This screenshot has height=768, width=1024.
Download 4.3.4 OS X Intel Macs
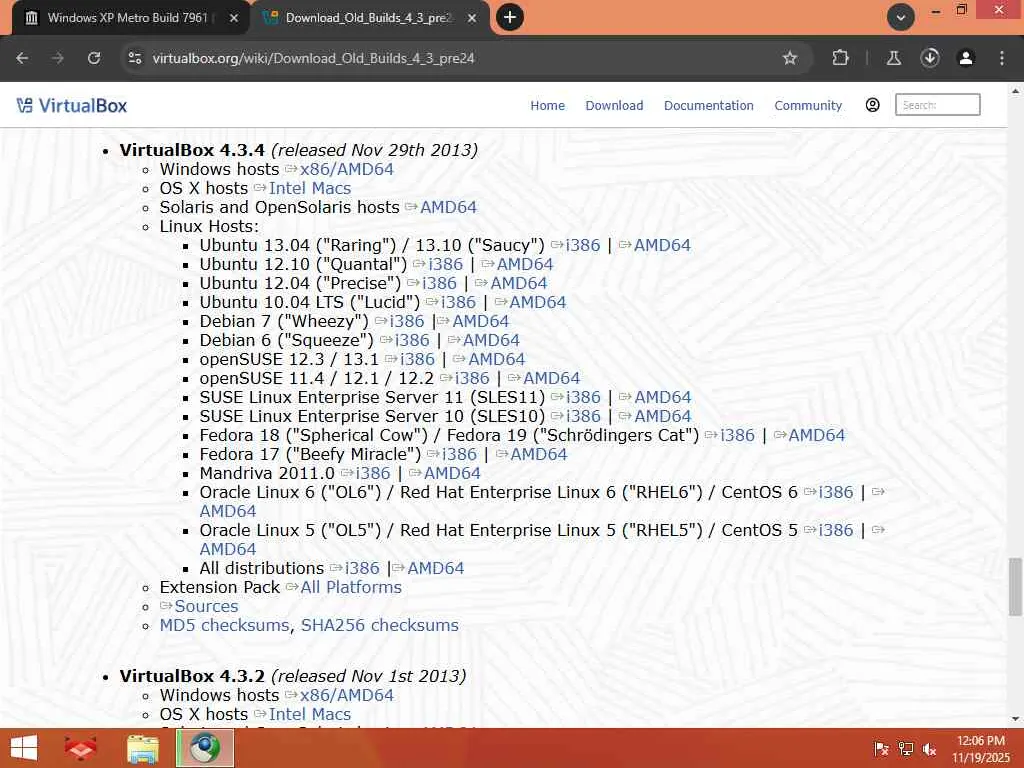[x=310, y=188]
